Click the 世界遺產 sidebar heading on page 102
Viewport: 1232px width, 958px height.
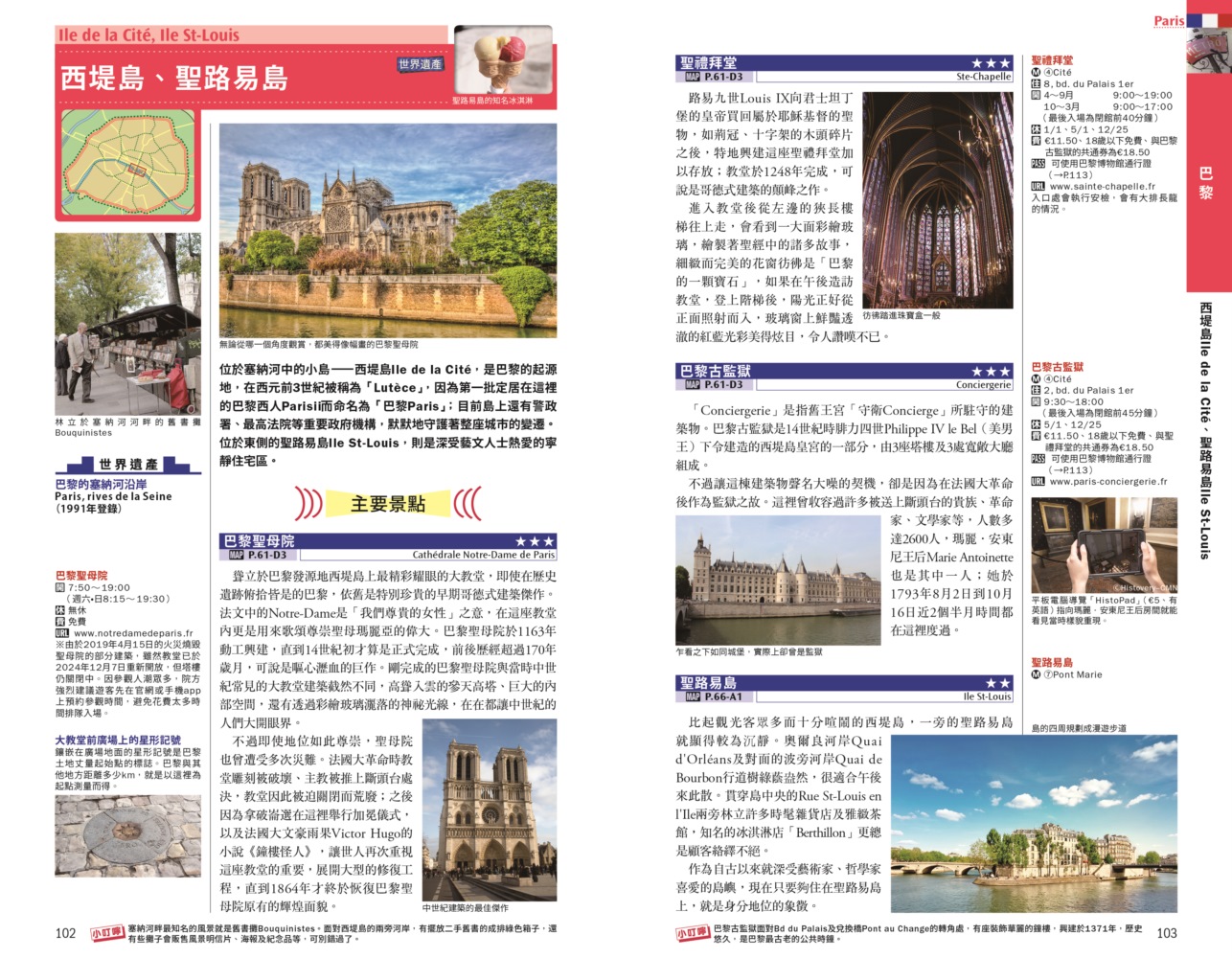click(x=128, y=464)
